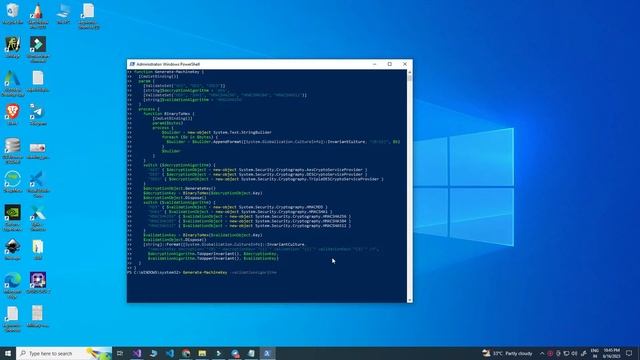The width and height of the screenshot is (640, 360).
Task: Open the notifications action center icon
Action: [x=629, y=353]
